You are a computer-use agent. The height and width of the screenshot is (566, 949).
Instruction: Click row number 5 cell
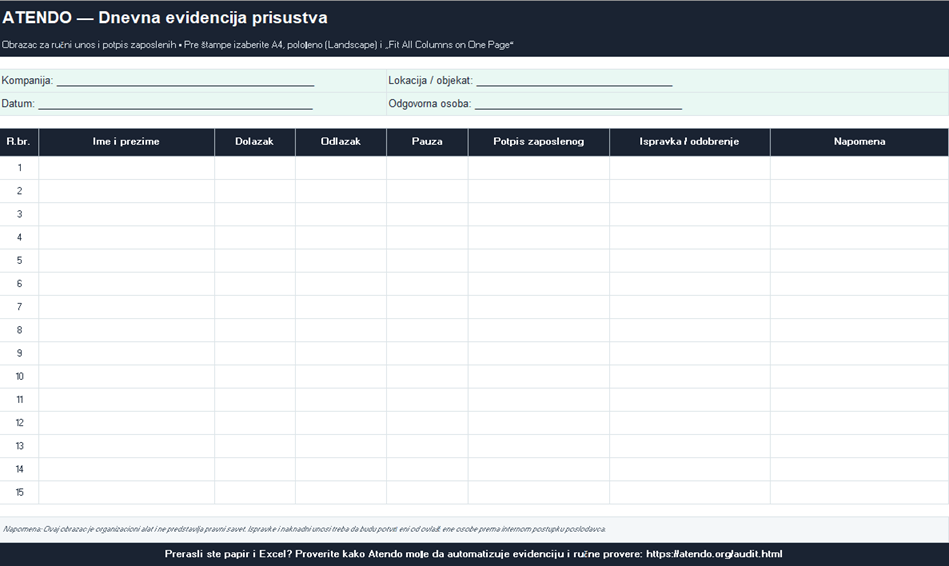[x=19, y=260]
